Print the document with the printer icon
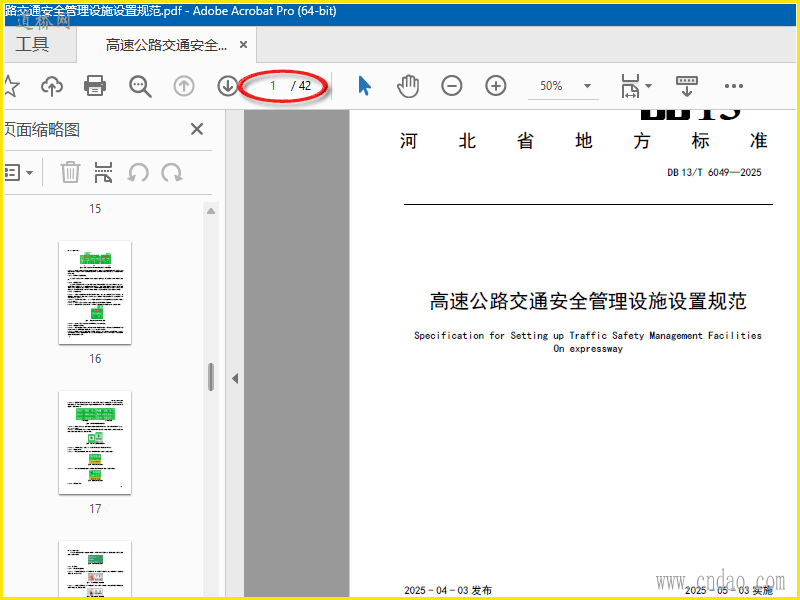The width and height of the screenshot is (800, 600). [x=95, y=86]
